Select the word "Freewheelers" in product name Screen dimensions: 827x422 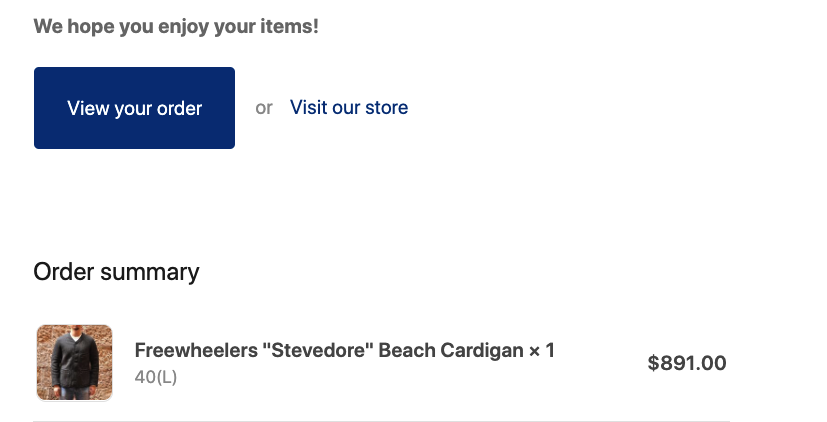[x=196, y=350]
